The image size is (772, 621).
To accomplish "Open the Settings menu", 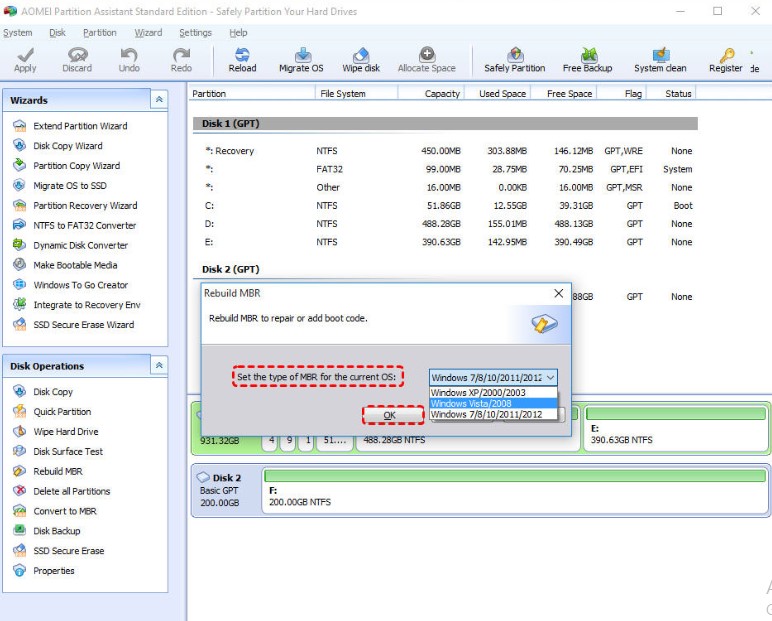I will coord(195,33).
